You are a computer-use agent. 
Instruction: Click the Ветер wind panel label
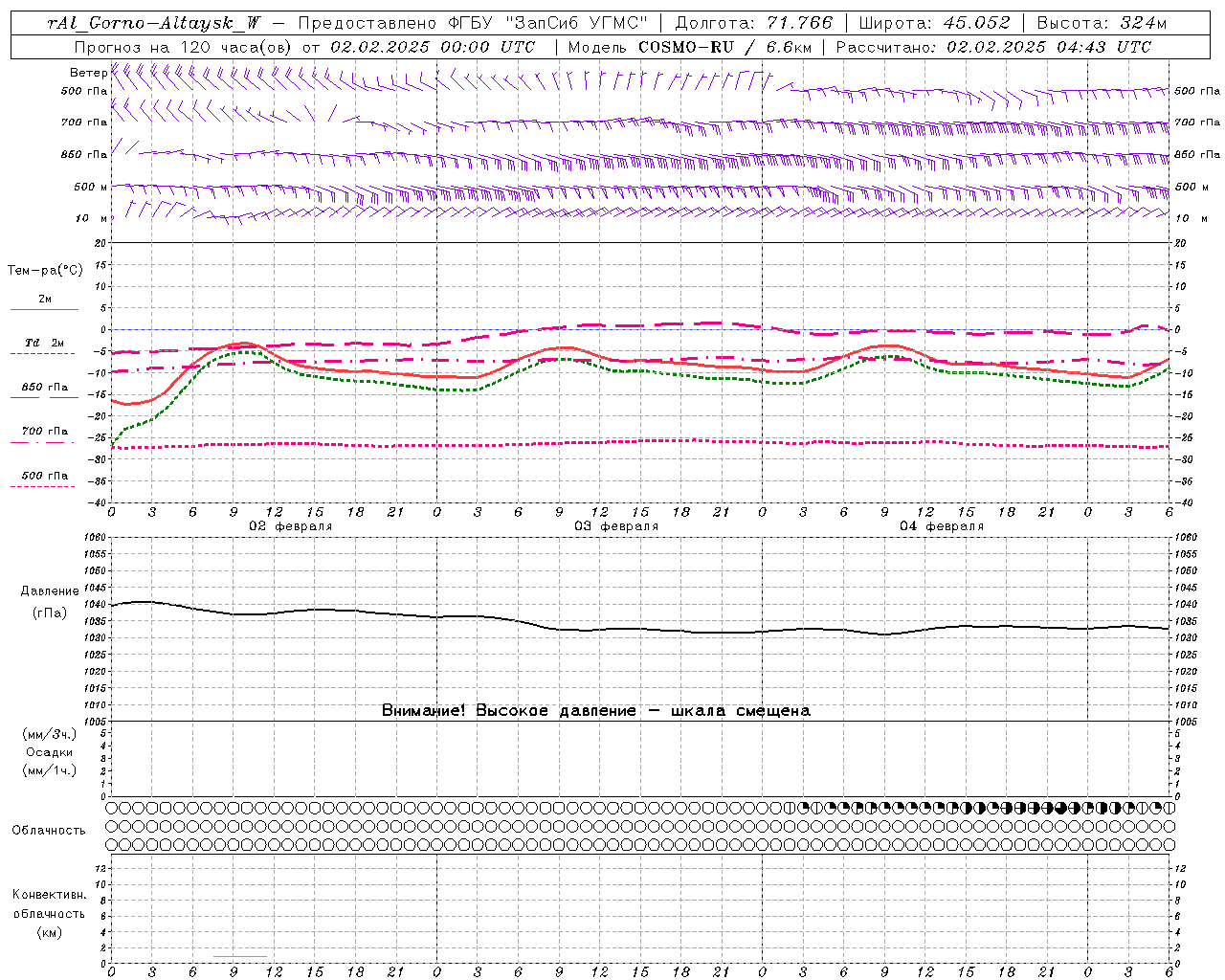click(88, 73)
